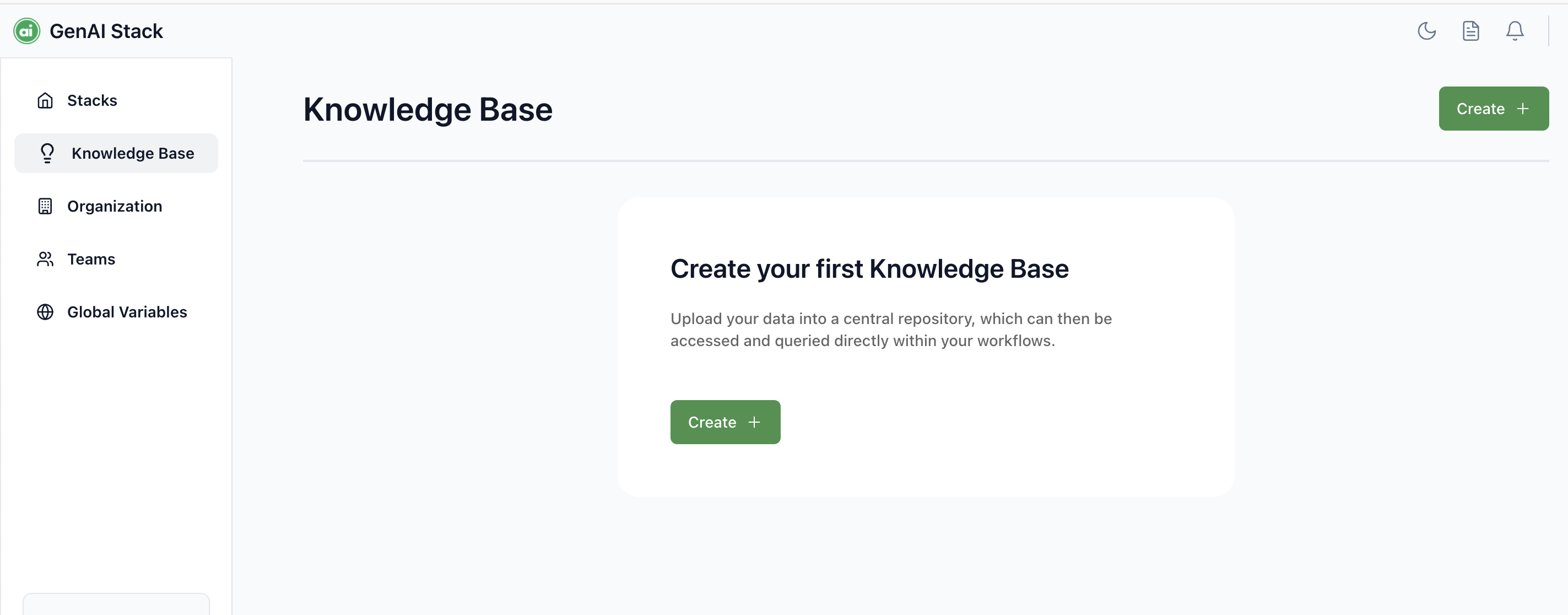
Task: Click the GenAI Stack logo icon
Action: tap(27, 31)
